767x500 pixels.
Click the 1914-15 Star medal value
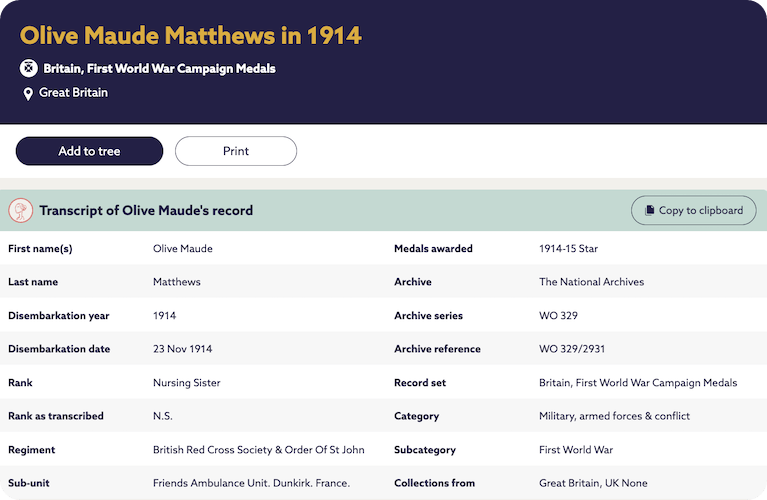point(568,248)
